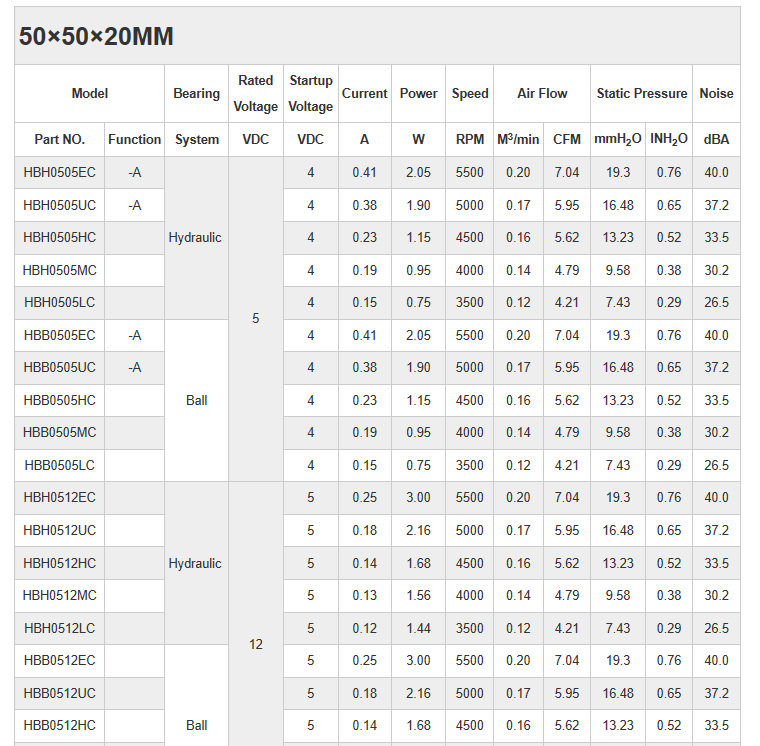Select the -A function cell for HBB0505EC
This screenshot has width=760, height=746.
coord(135,335)
